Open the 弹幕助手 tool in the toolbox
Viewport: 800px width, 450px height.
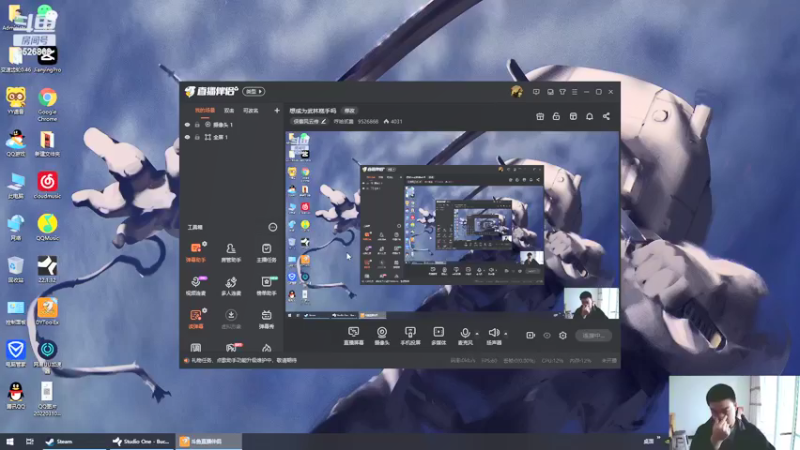point(195,253)
